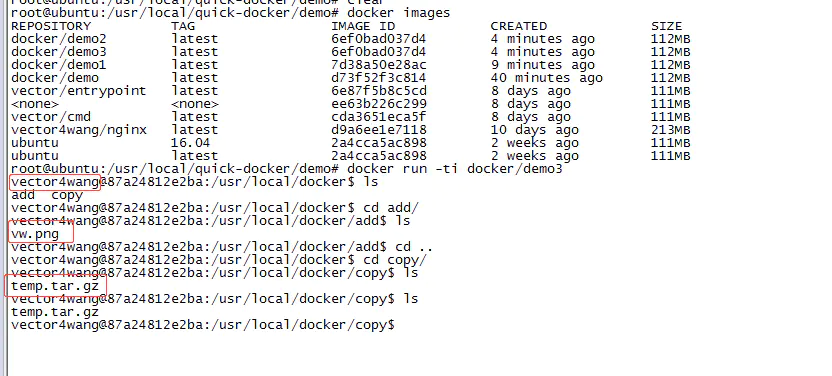Click the <none> repository entry

point(35,104)
